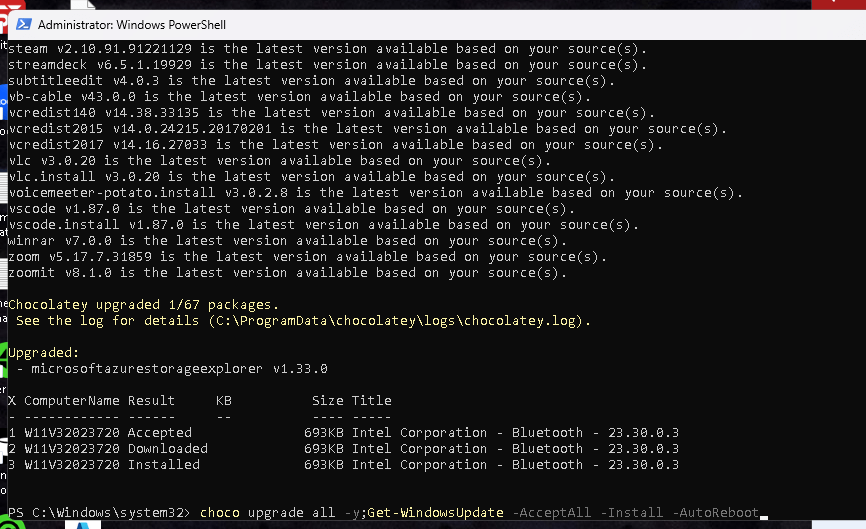Image resolution: width=866 pixels, height=529 pixels.
Task: Click the voicemeeter-potato.install v3.0.2.8 line
Action: [x=375, y=193]
